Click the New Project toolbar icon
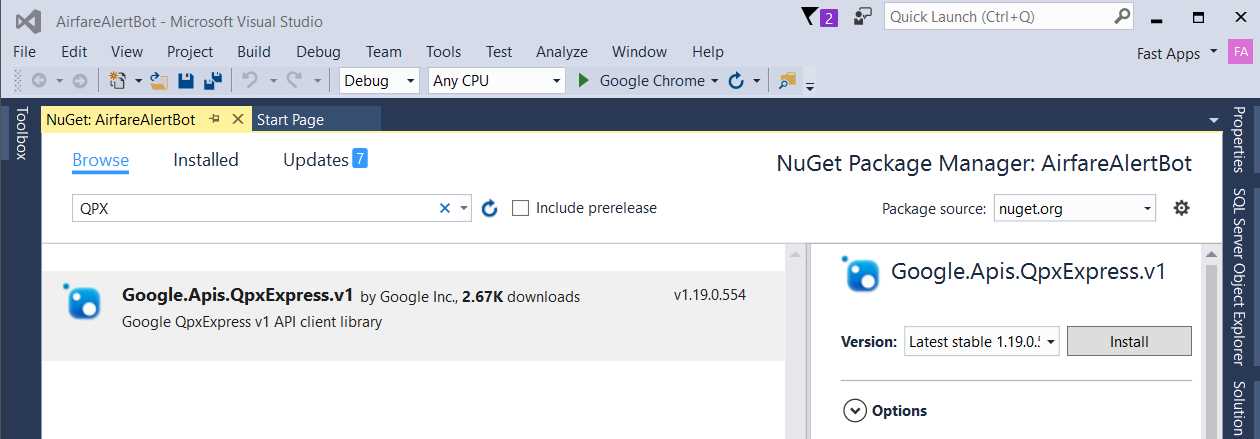This screenshot has height=439, width=1260. tap(117, 81)
